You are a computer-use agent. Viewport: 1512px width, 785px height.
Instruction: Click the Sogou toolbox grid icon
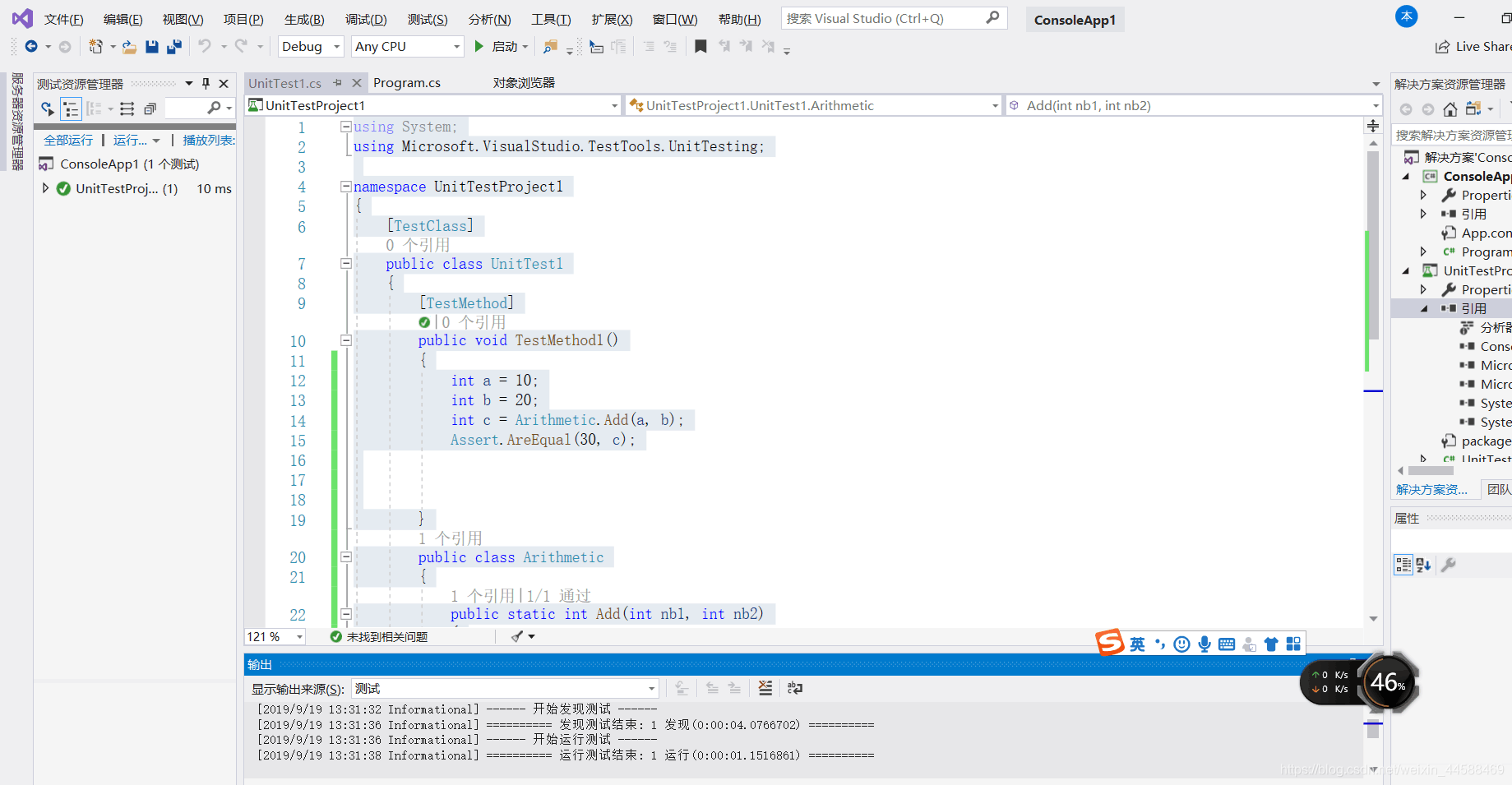coord(1293,644)
